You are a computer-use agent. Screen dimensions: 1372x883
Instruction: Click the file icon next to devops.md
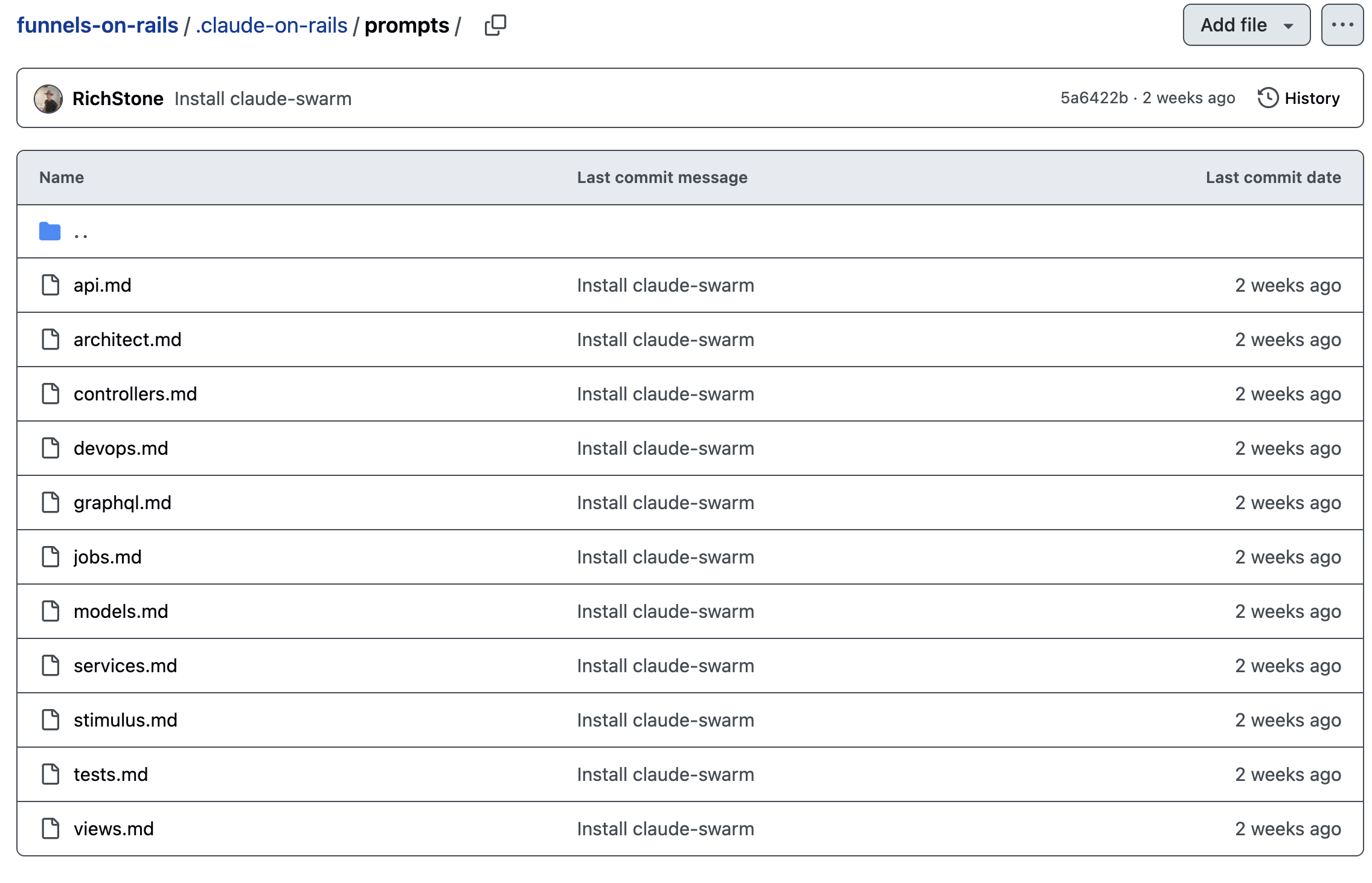pos(51,448)
